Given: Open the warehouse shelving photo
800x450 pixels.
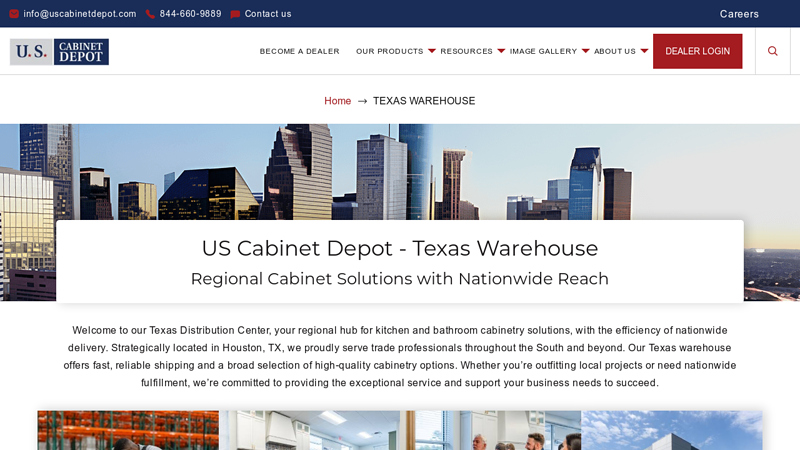Looking at the screenshot, I should click(x=128, y=430).
